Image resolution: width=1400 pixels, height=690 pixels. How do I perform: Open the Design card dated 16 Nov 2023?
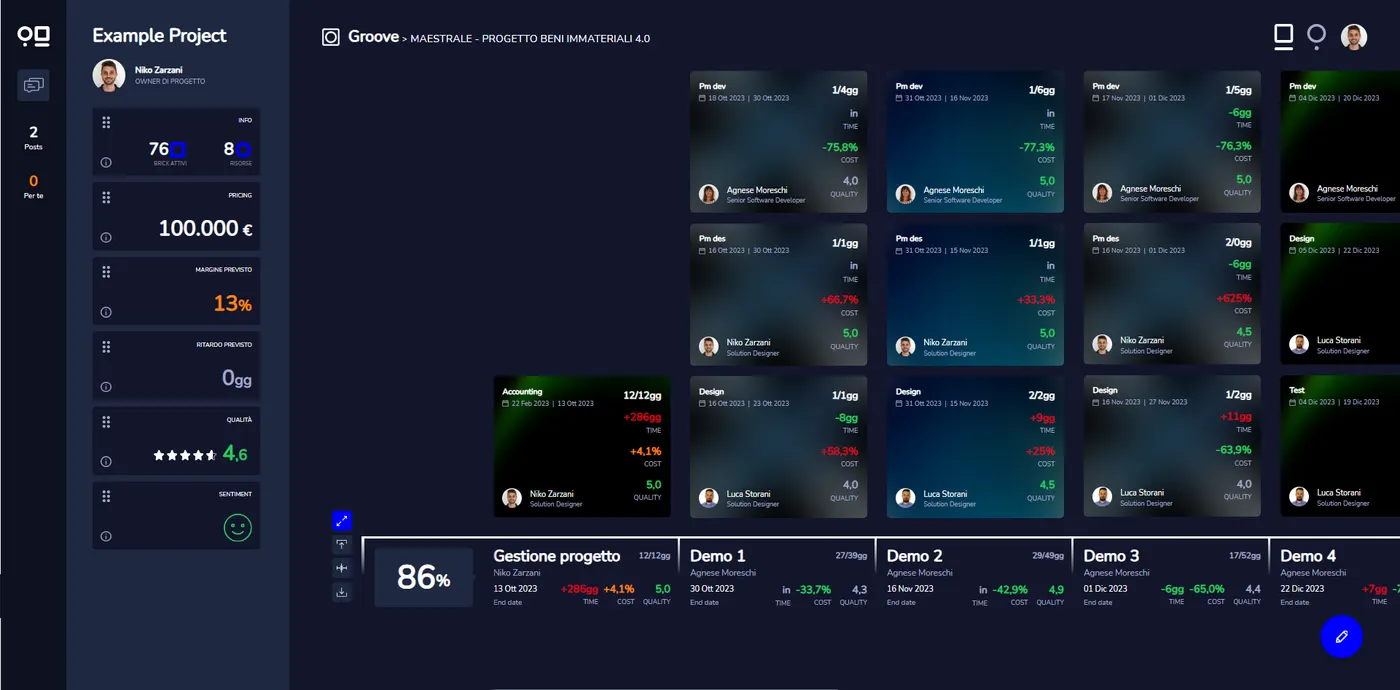pos(1172,446)
